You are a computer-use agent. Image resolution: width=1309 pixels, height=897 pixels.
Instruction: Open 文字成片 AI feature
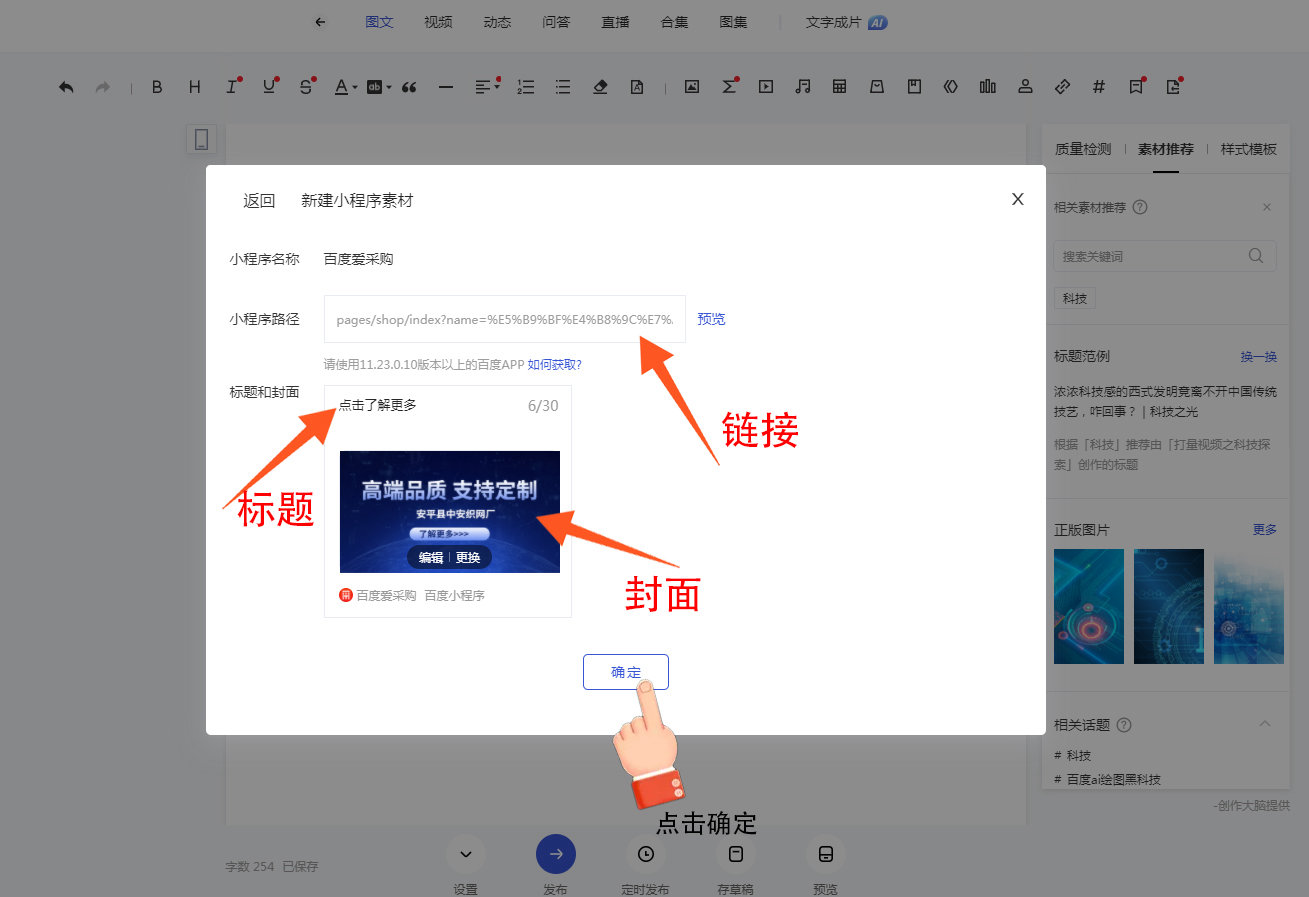(x=847, y=22)
